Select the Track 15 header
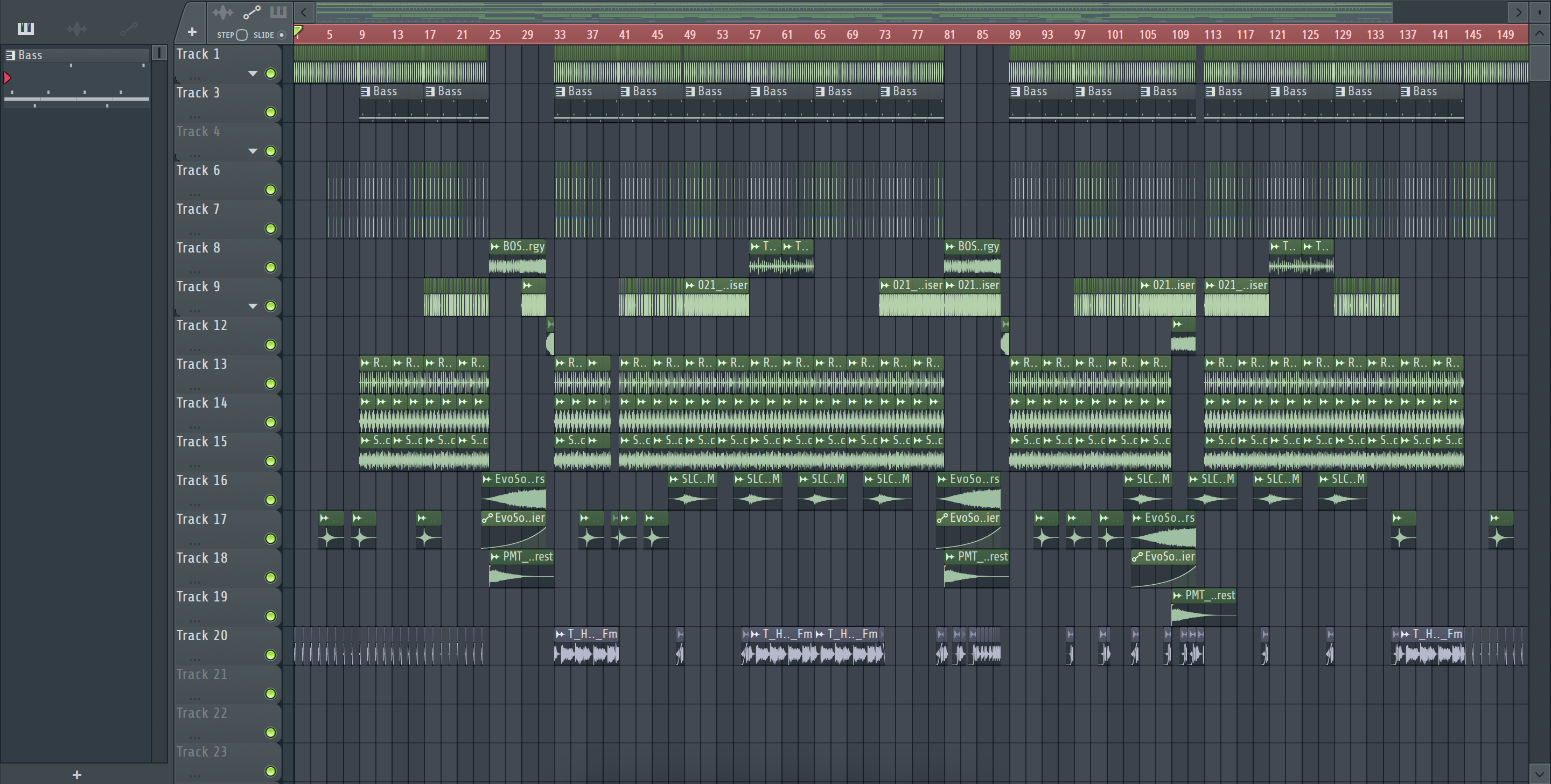Image resolution: width=1551 pixels, height=784 pixels. tap(228, 452)
